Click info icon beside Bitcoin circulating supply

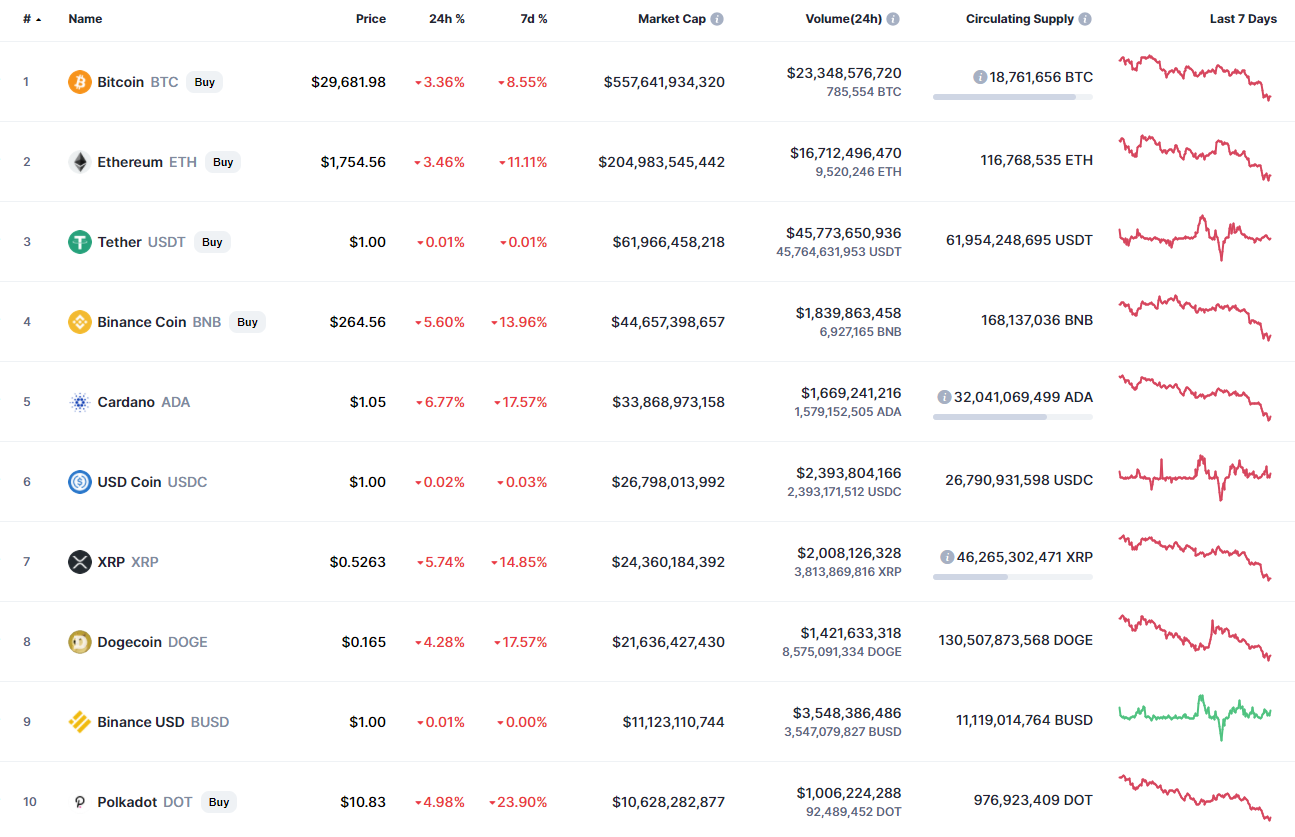coord(980,77)
